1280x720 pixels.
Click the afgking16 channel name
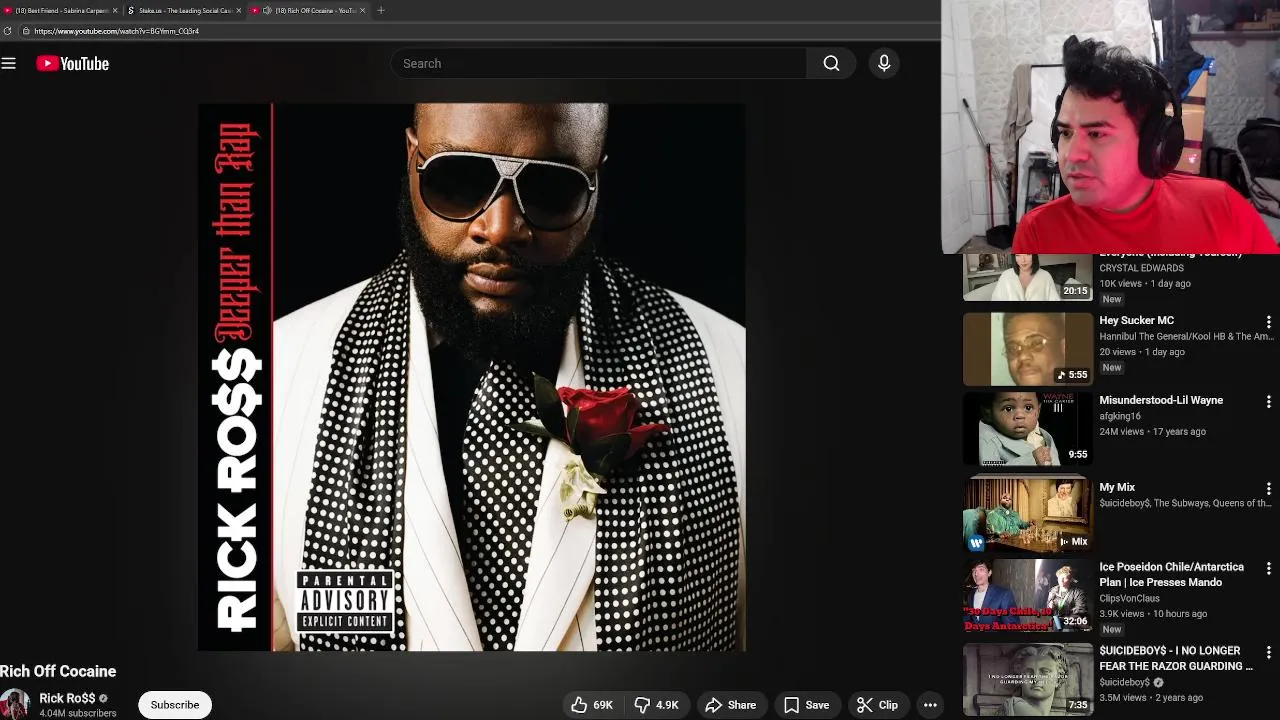1120,416
